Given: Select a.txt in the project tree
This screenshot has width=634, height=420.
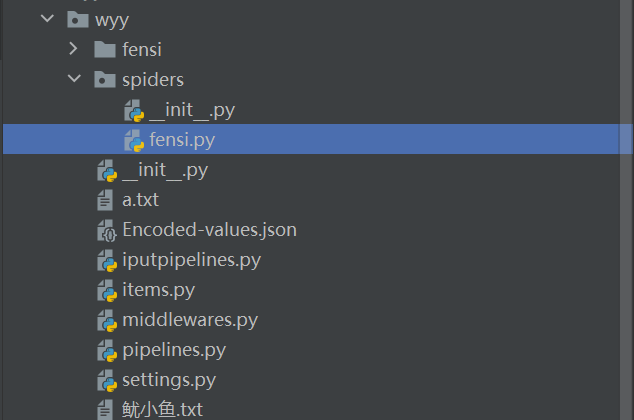Looking at the screenshot, I should click(140, 200).
